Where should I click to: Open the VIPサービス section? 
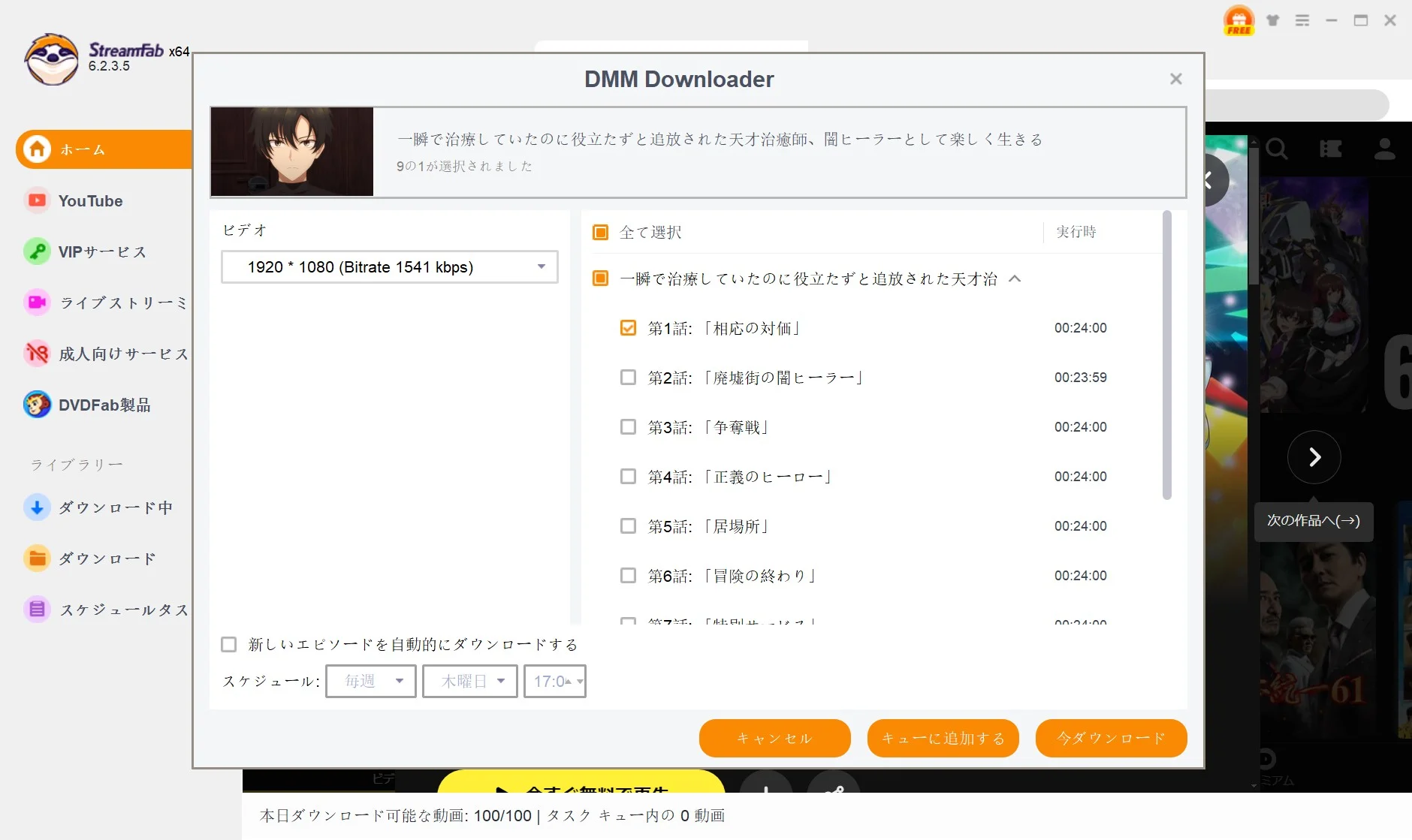(101, 251)
